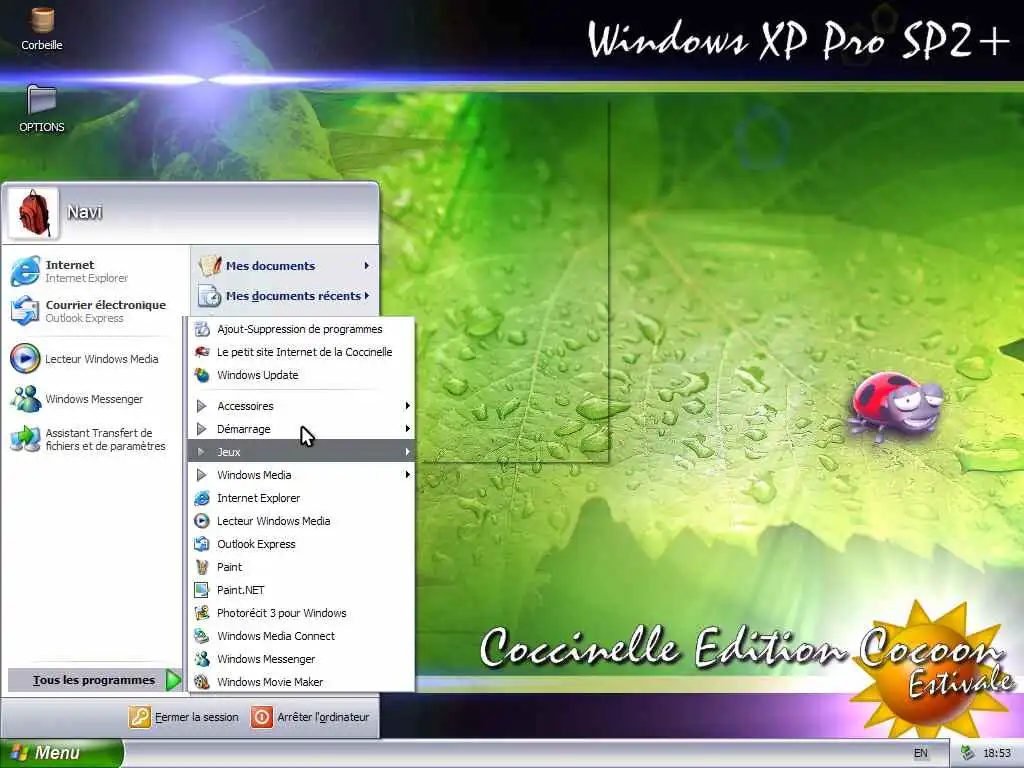Expand Mes documents submenu arrow
Image resolution: width=1024 pixels, height=768 pixels.
pos(366,266)
